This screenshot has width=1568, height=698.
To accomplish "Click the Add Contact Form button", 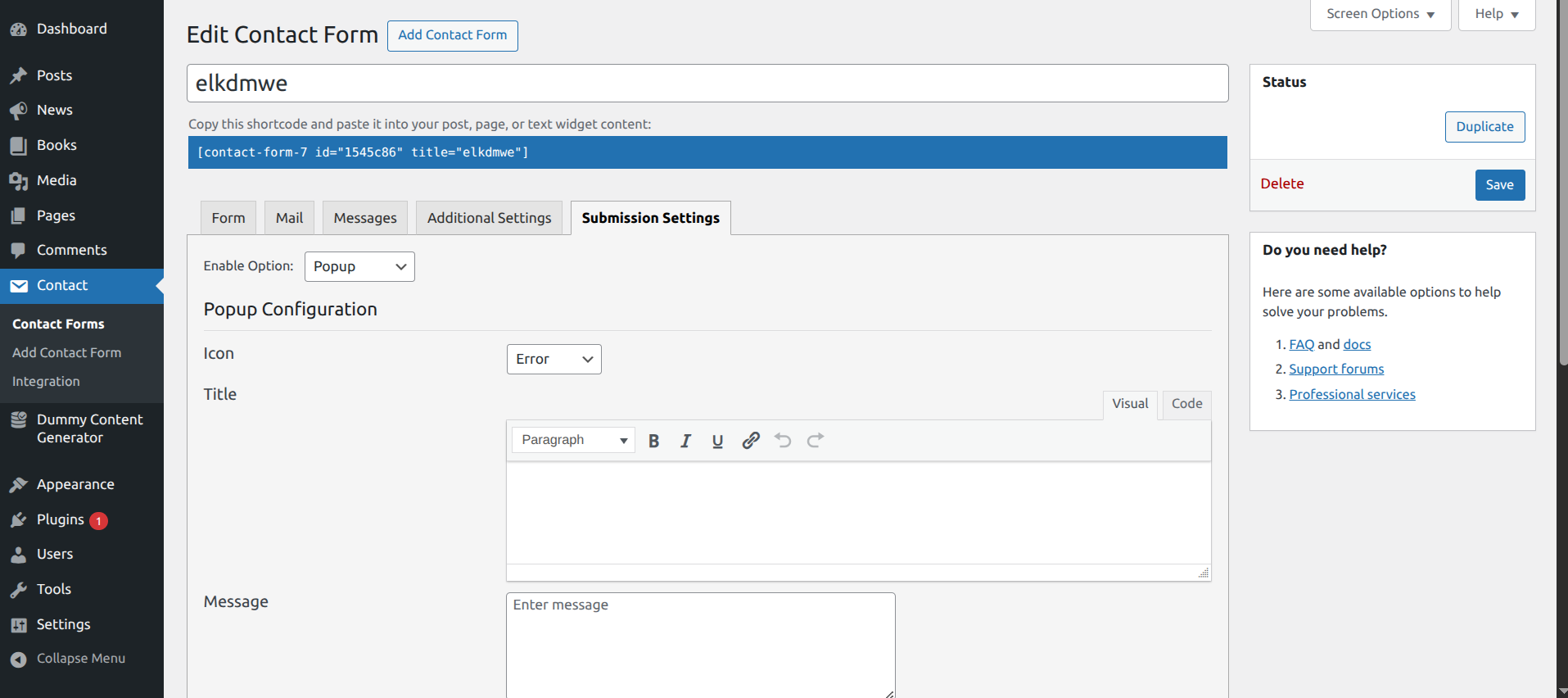I will [x=453, y=35].
